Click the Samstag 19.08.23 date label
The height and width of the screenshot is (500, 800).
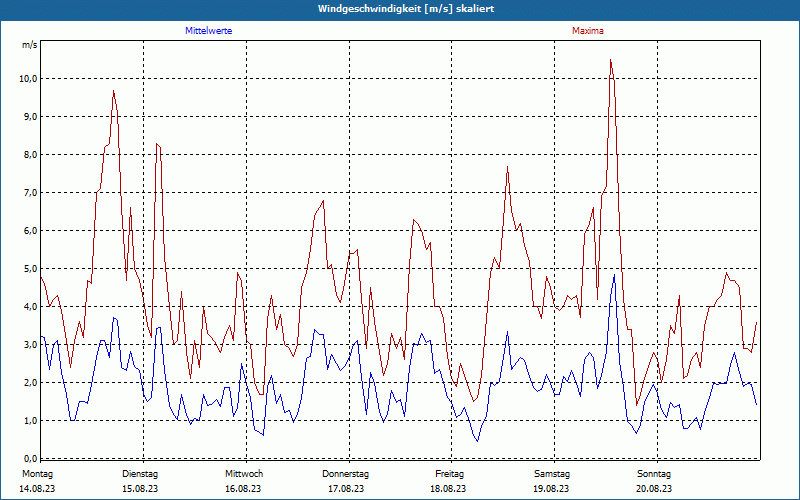pos(552,481)
